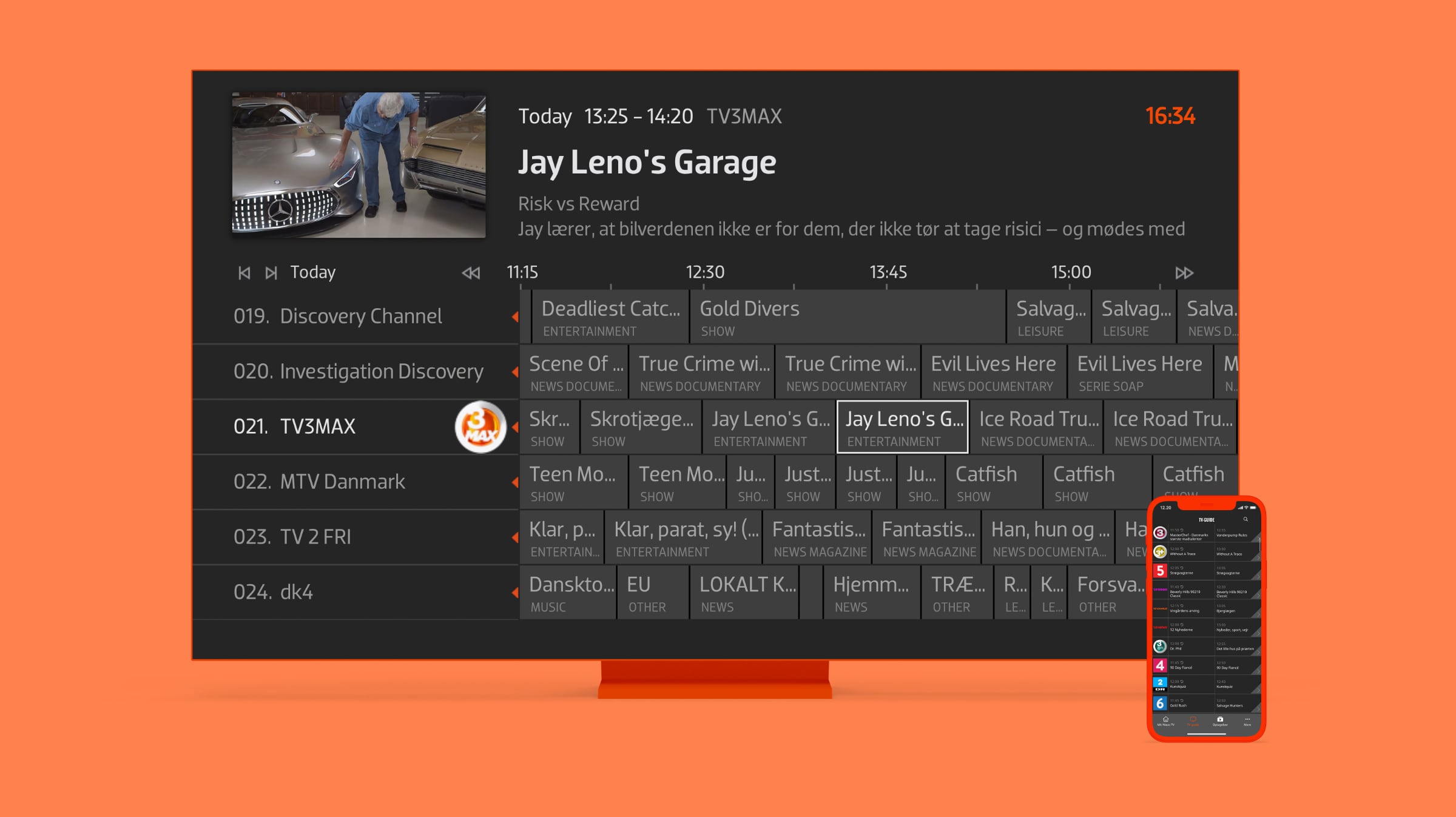Jump to the previous day icon
This screenshot has height=817, width=1456.
244,273
